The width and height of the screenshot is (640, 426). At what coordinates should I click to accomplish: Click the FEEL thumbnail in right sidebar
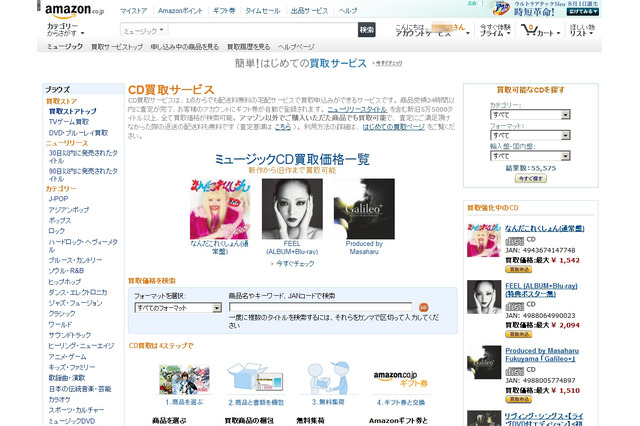point(484,297)
